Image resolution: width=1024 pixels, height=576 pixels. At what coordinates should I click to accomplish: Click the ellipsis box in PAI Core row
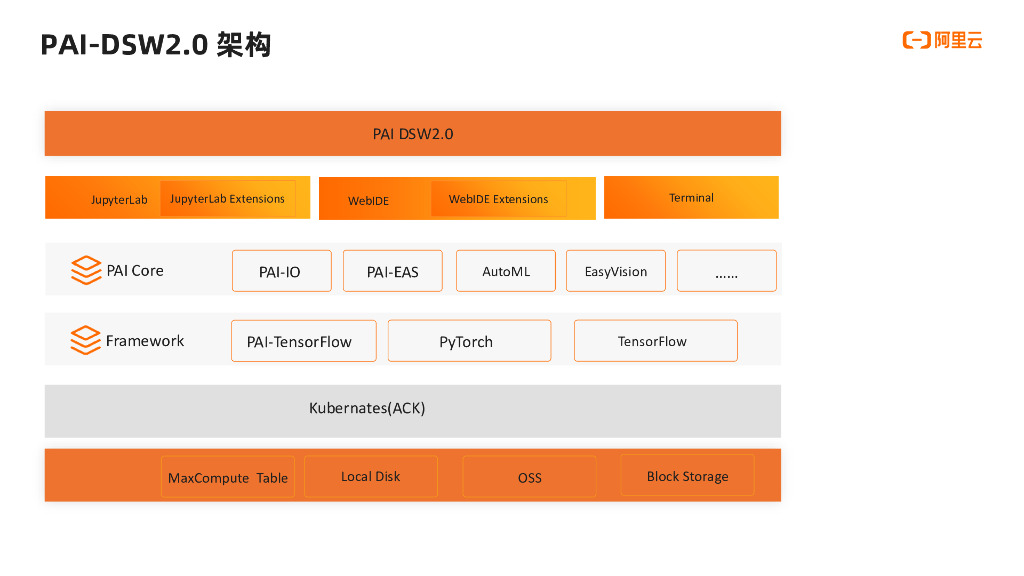click(727, 271)
